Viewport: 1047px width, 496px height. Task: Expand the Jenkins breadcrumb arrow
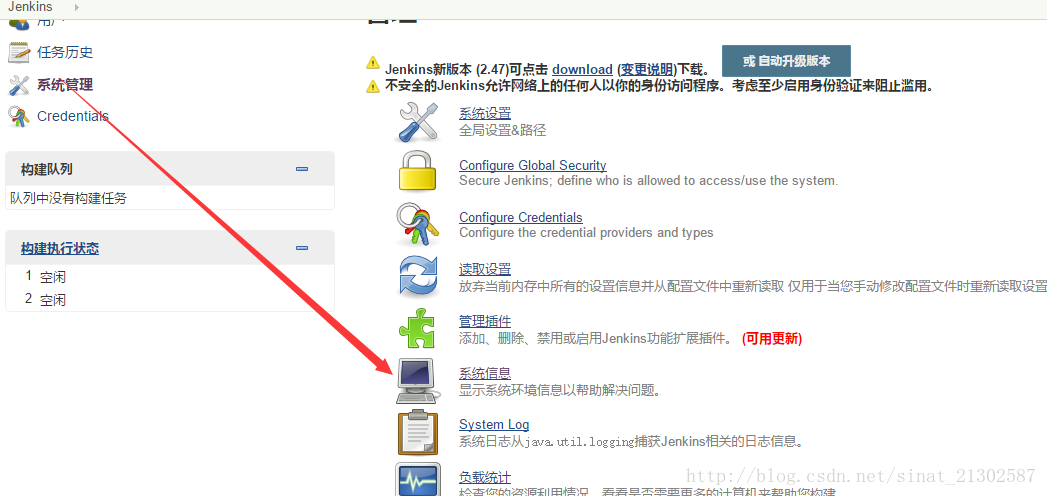(x=76, y=7)
